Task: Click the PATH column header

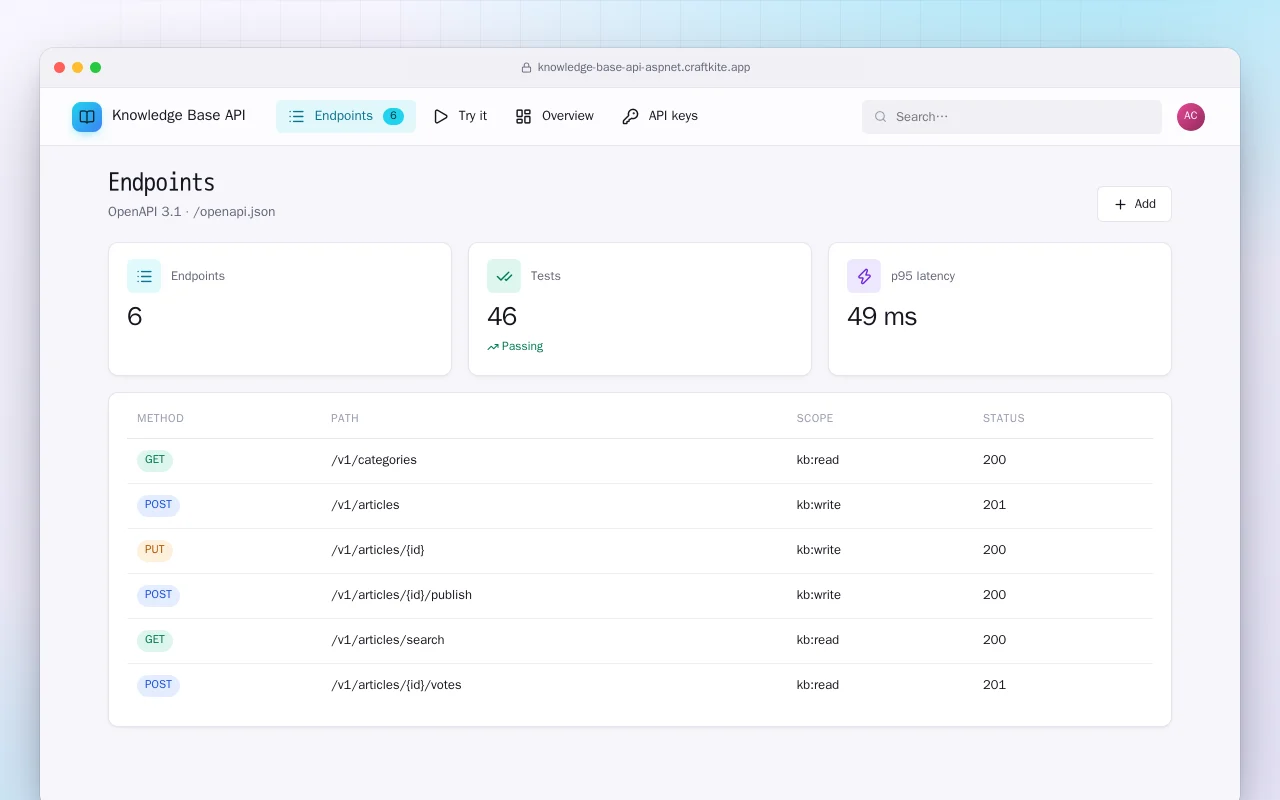Action: pyautogui.click(x=345, y=419)
